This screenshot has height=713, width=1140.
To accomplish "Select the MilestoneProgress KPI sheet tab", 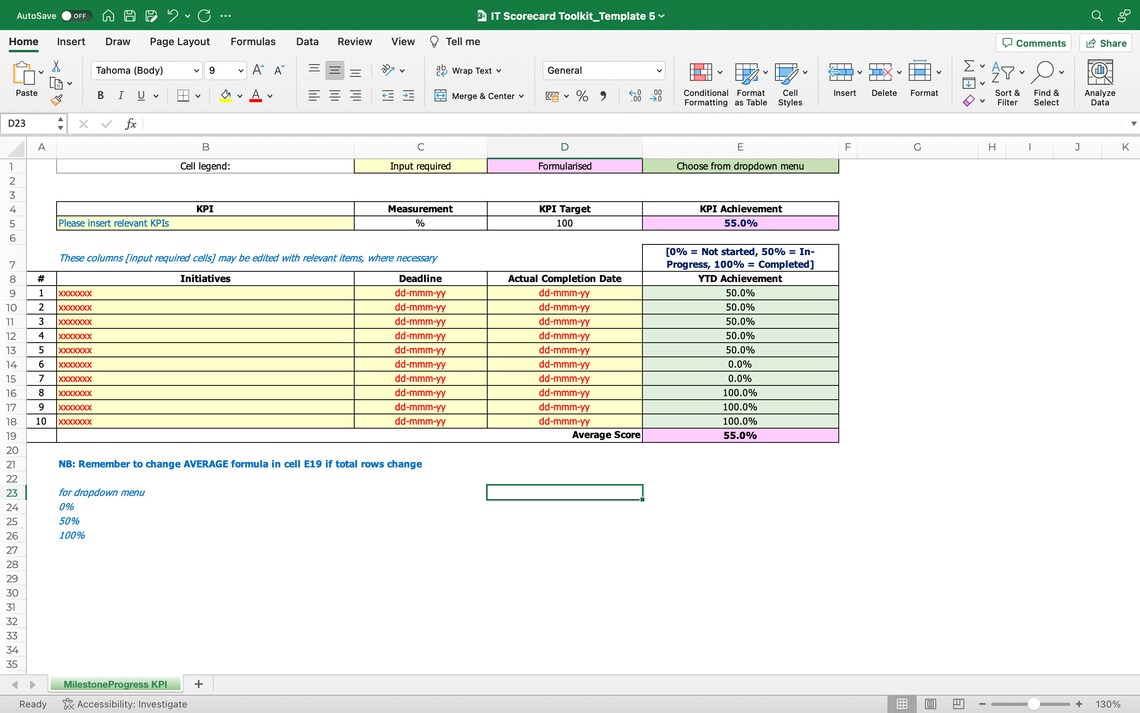I will pos(115,683).
